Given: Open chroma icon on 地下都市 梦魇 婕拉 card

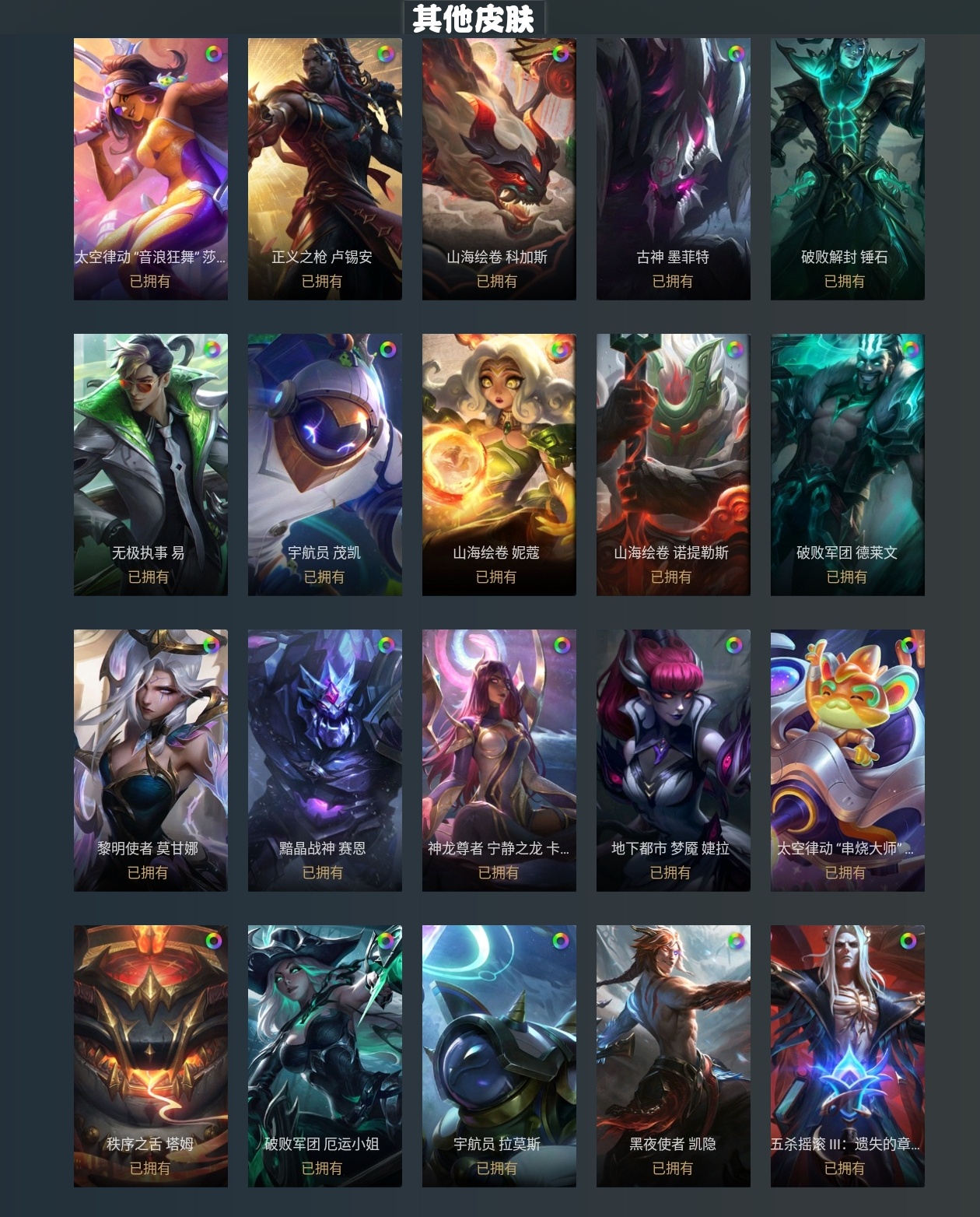Looking at the screenshot, I should [734, 645].
